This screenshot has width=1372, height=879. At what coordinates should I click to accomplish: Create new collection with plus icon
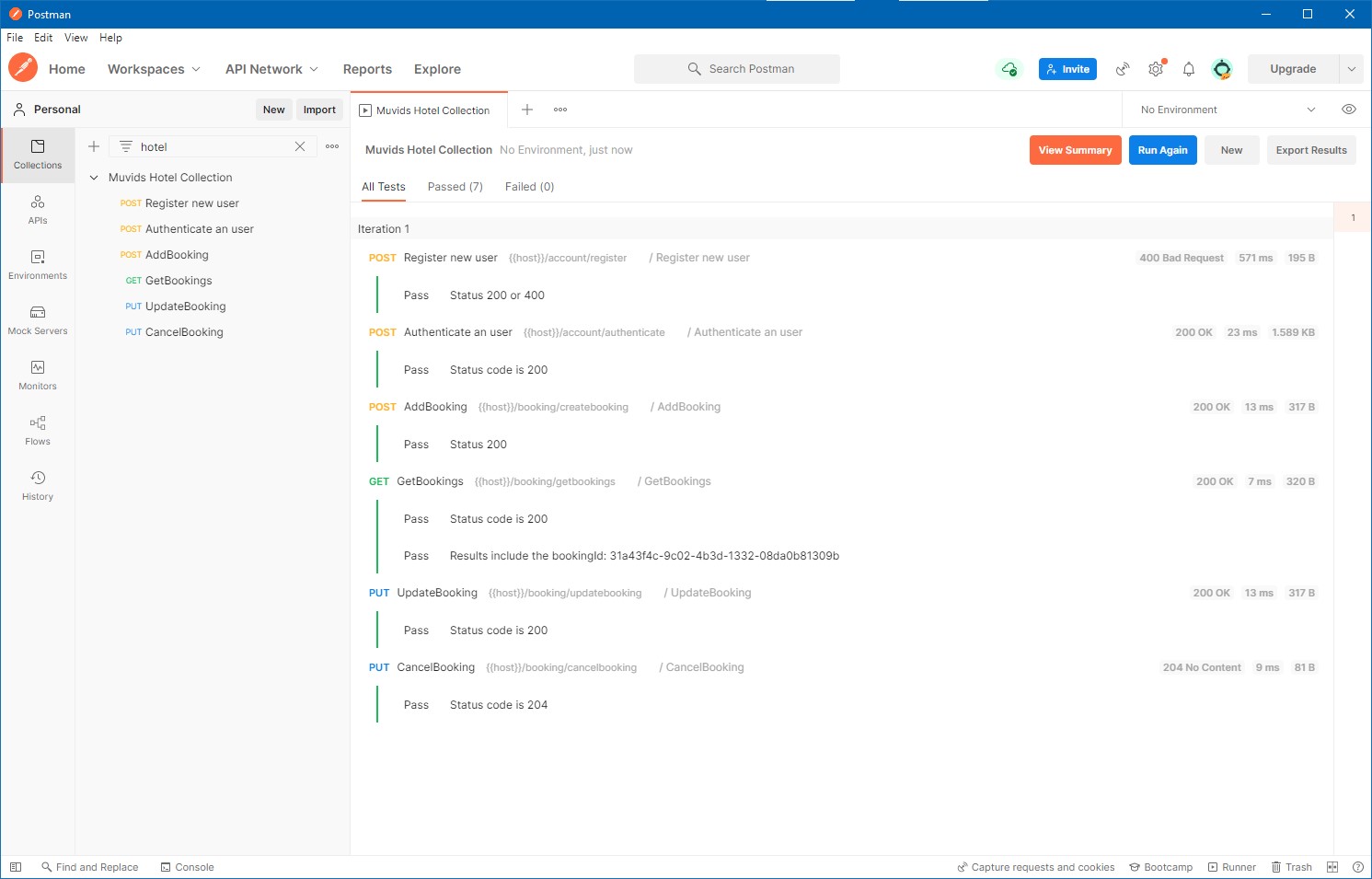point(94,146)
